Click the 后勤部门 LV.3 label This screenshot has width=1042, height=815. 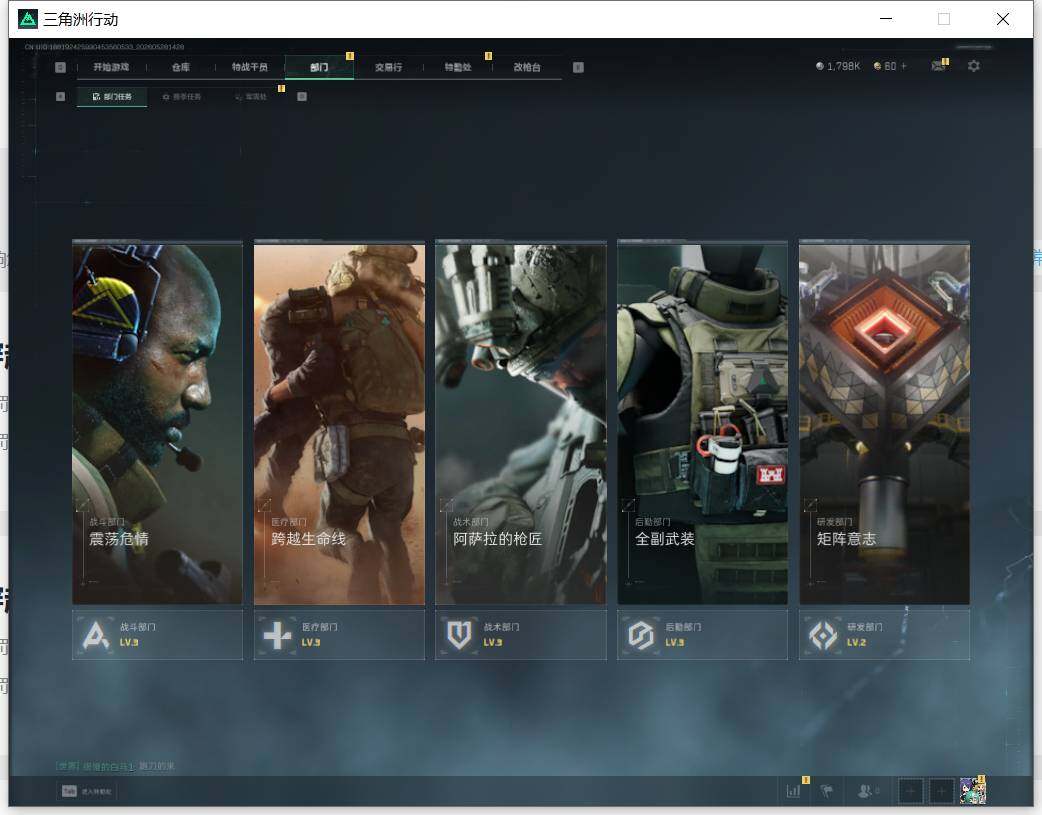point(675,643)
